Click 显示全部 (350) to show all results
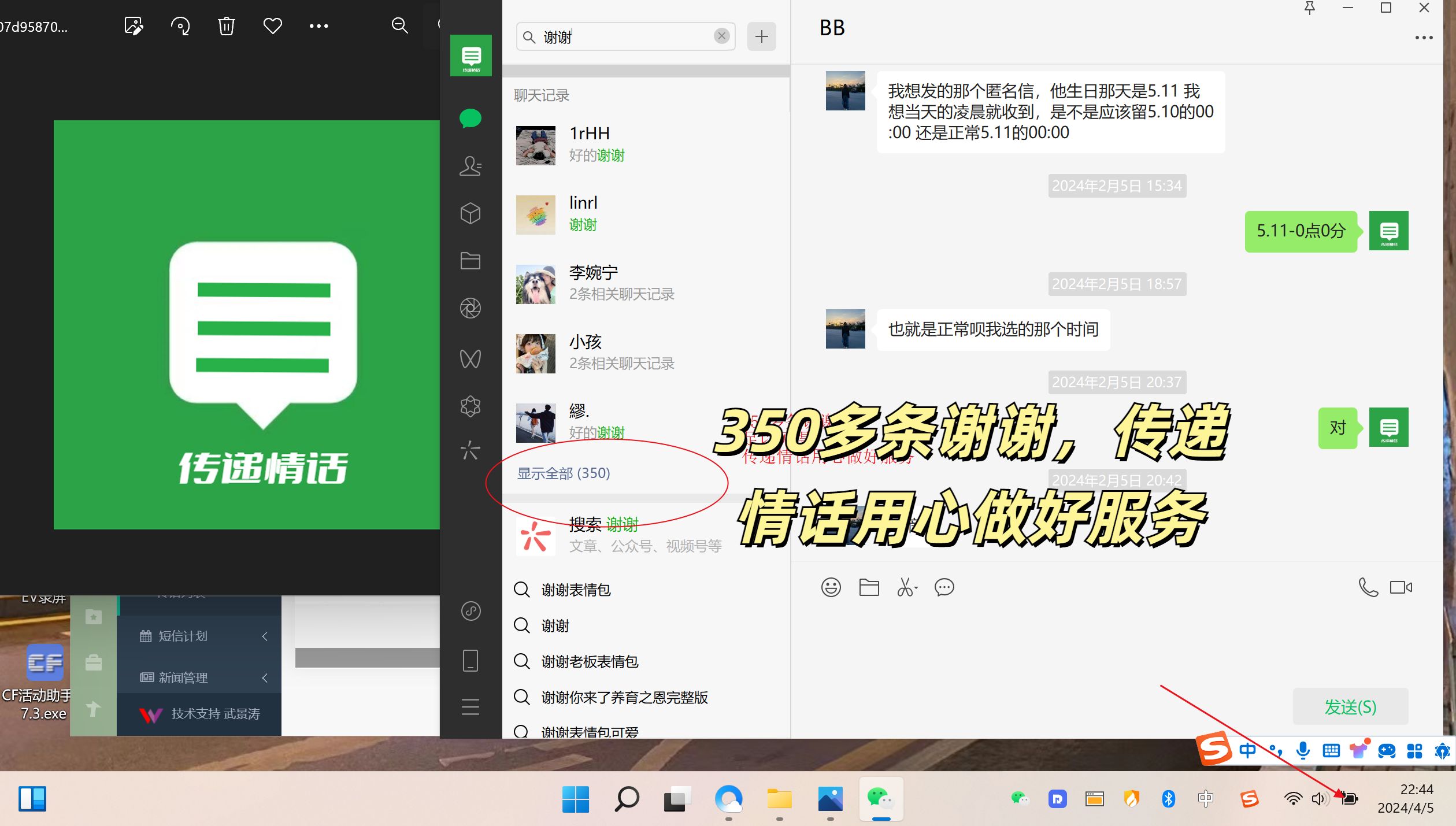 (564, 473)
